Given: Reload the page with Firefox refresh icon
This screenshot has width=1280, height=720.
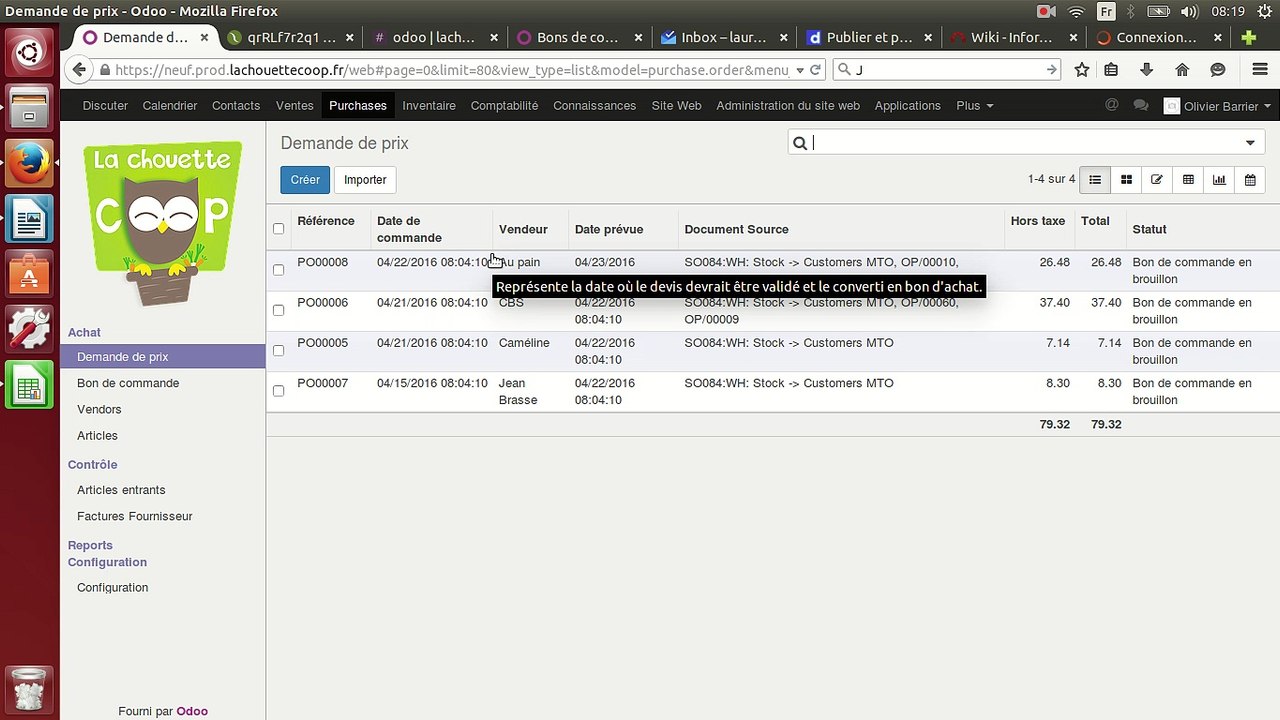Looking at the screenshot, I should click(x=815, y=70).
